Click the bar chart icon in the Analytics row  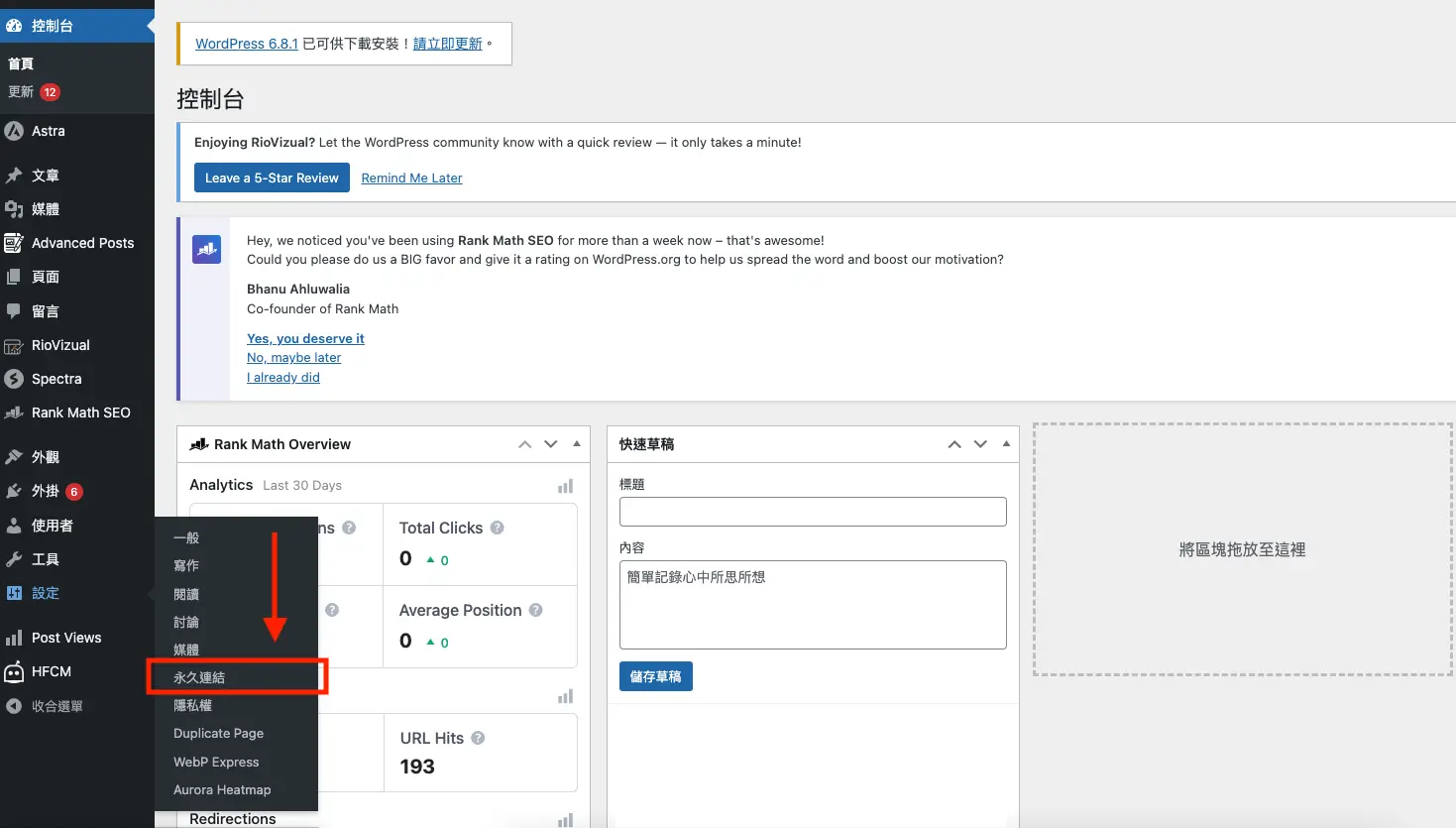(565, 486)
